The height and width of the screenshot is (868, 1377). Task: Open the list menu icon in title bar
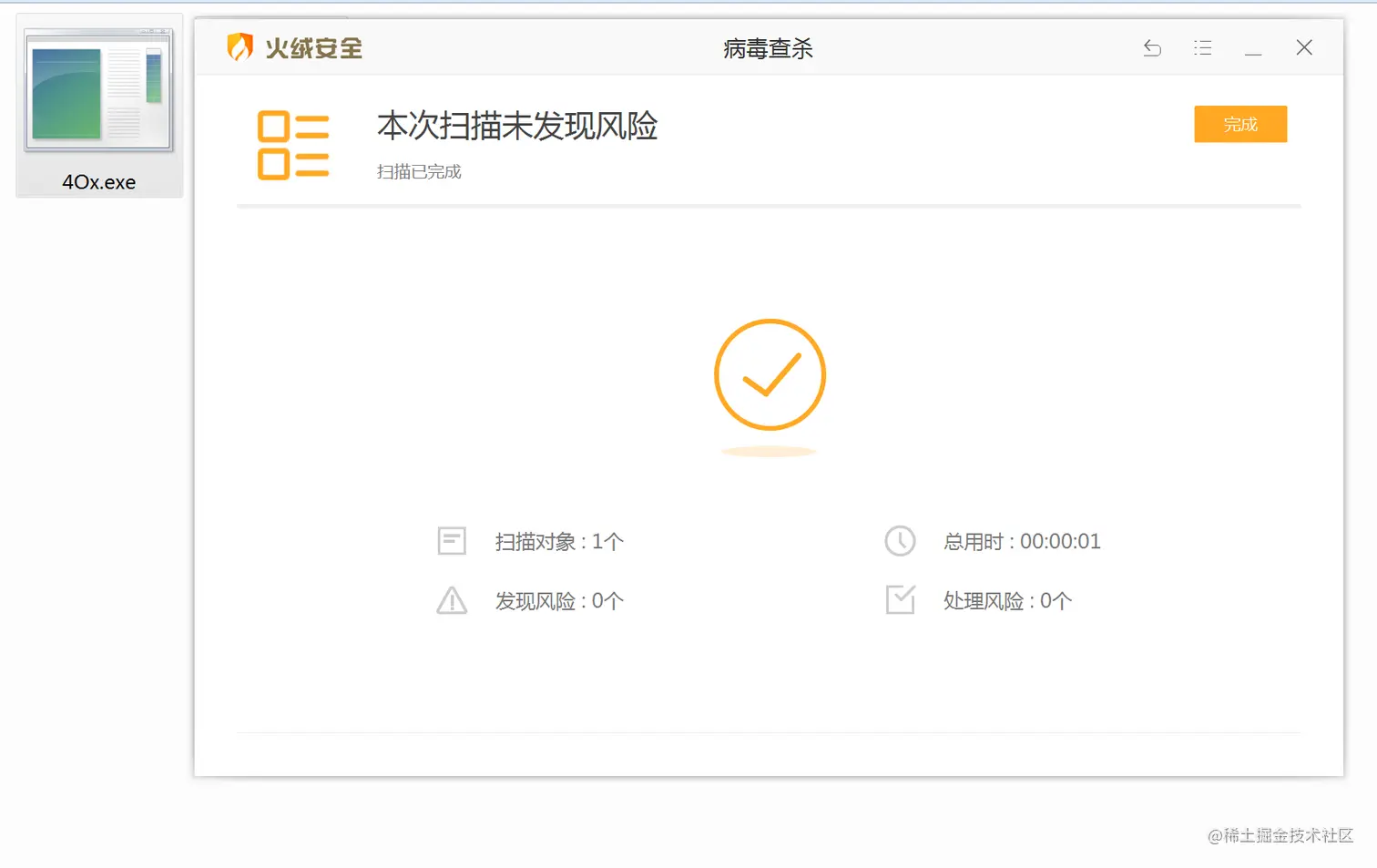coord(1202,48)
